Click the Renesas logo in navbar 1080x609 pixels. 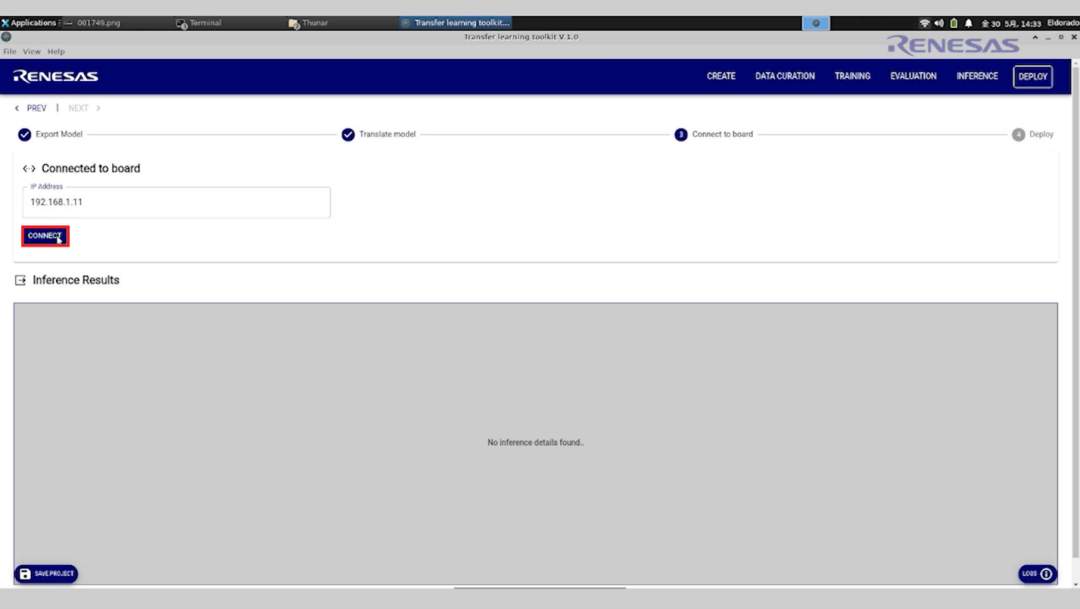point(56,76)
